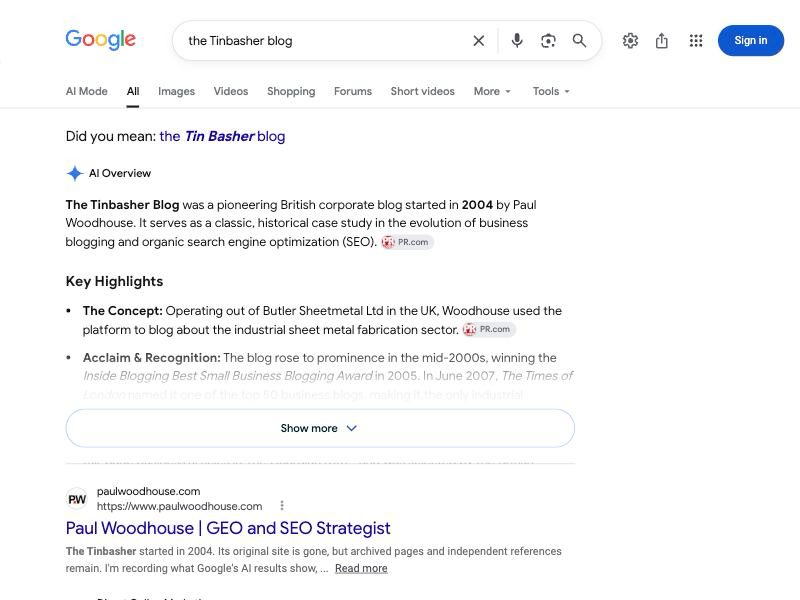Click Read more in Paul Woodhouse snippet
800x600 pixels.
point(361,568)
